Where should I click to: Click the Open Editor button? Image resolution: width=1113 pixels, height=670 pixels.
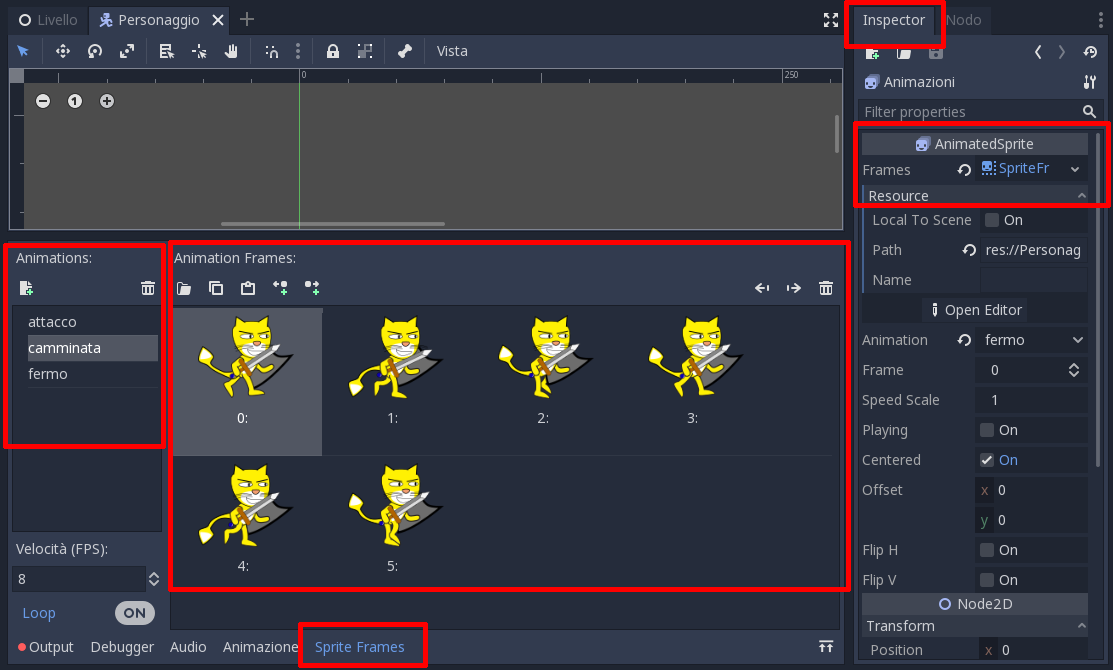click(975, 310)
